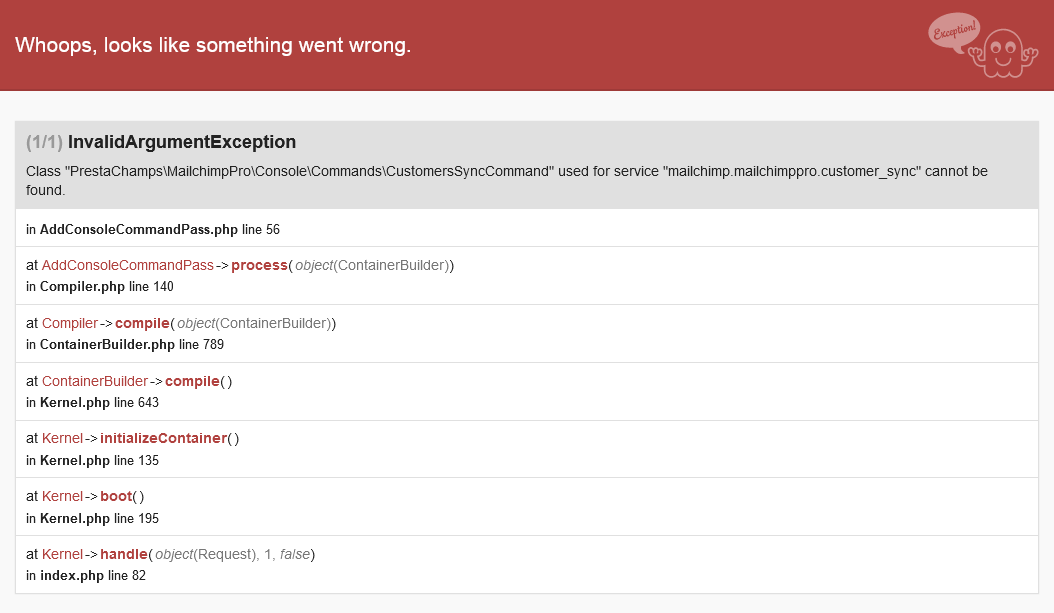Click the ContainerBuilder class link before compile()
The height and width of the screenshot is (613, 1054).
tap(95, 381)
